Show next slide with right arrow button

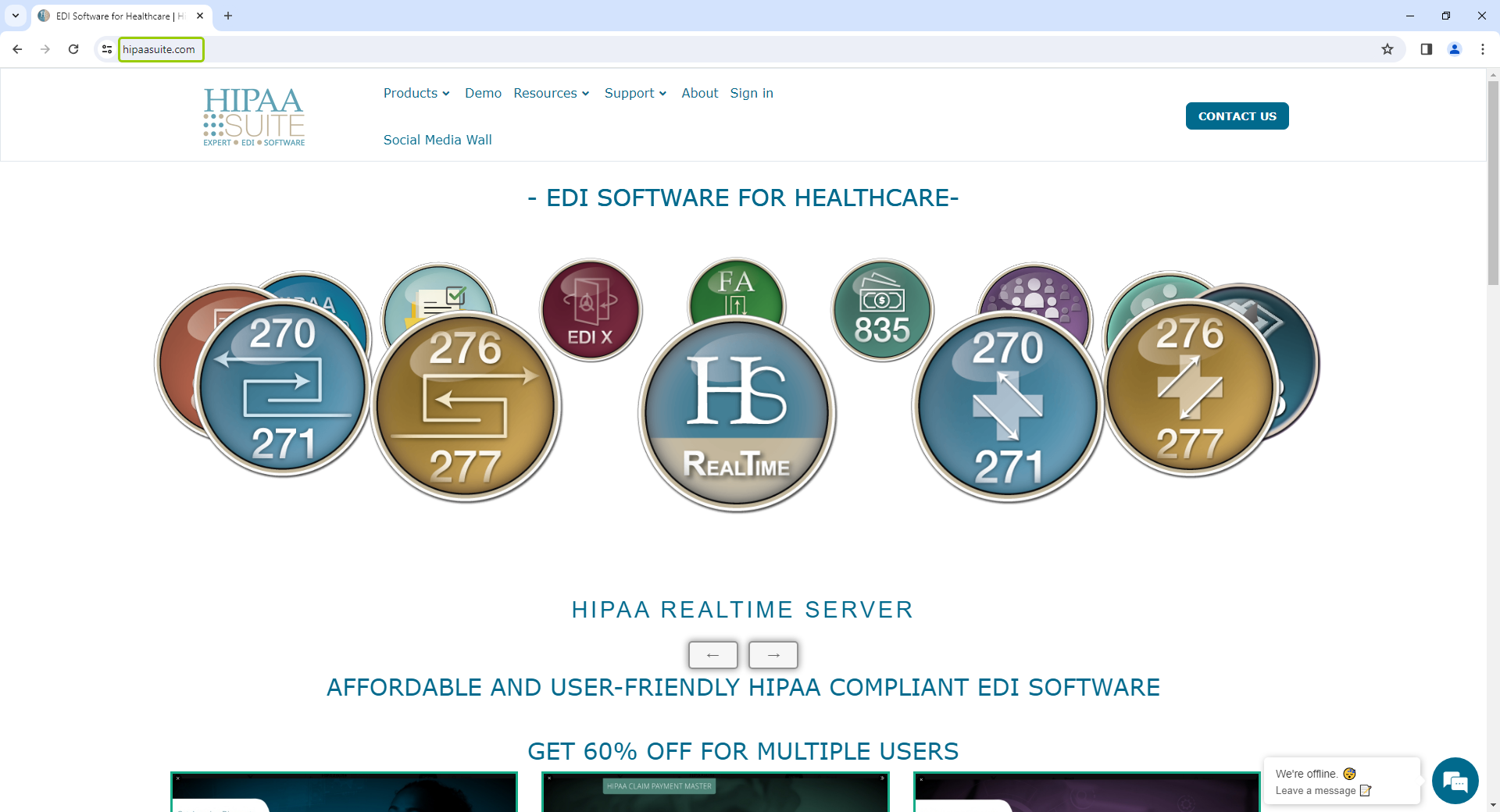tap(773, 655)
